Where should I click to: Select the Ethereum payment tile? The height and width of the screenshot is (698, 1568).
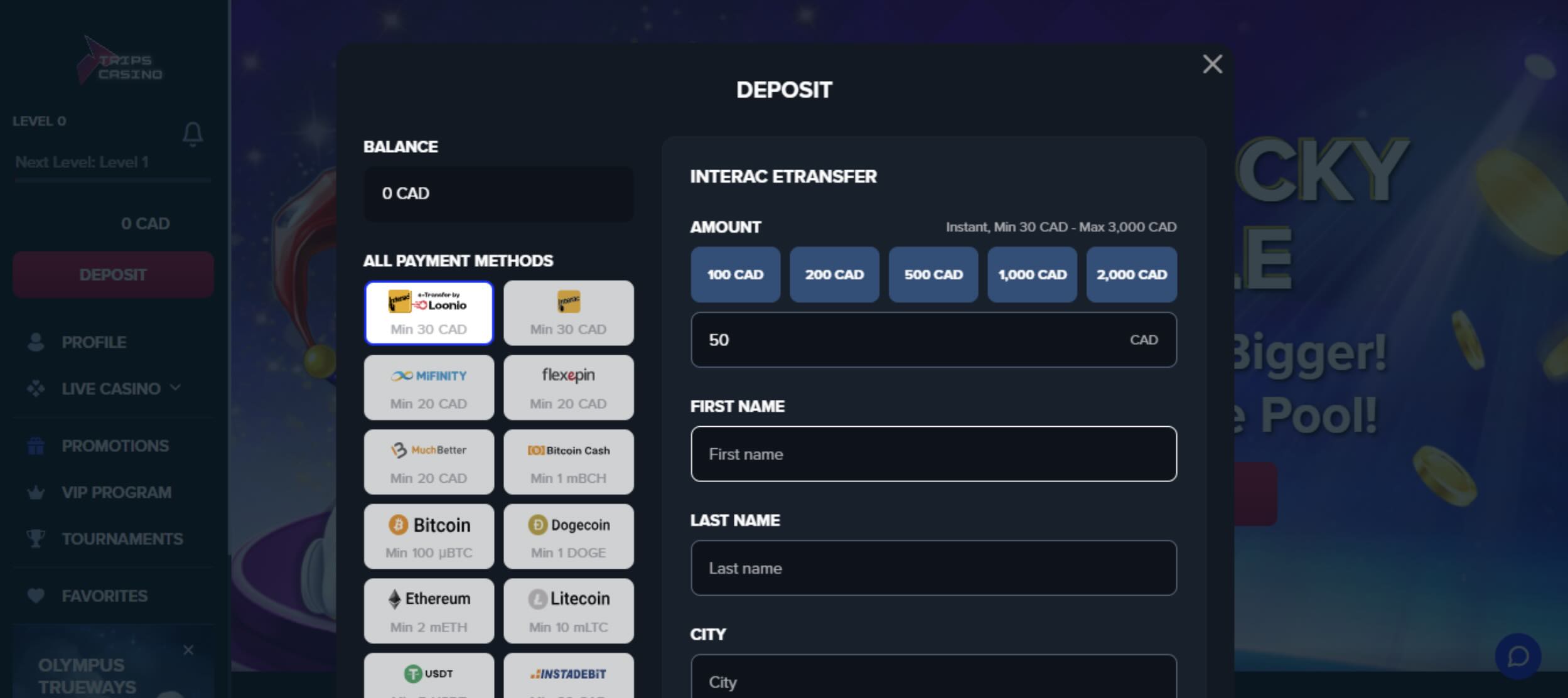point(429,611)
